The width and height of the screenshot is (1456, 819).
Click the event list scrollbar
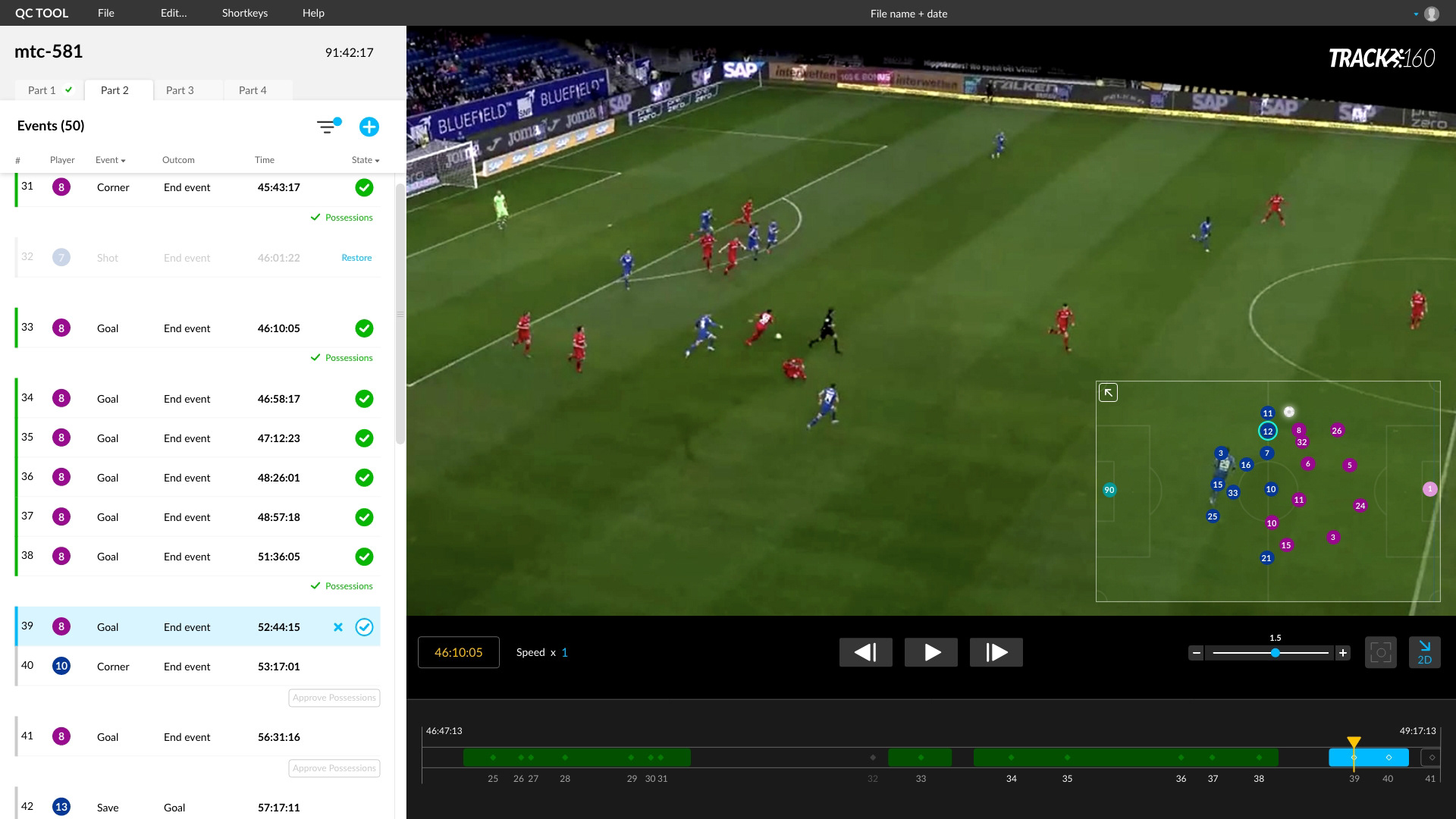400,313
